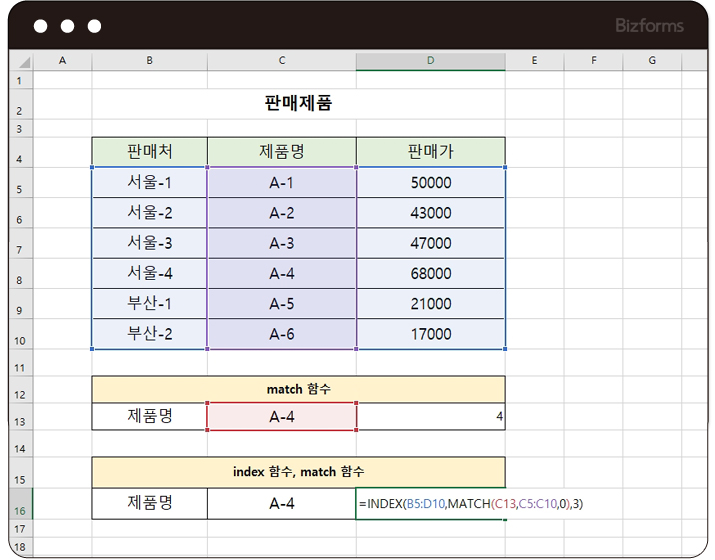Select the 서울-1 cell

pos(149,183)
